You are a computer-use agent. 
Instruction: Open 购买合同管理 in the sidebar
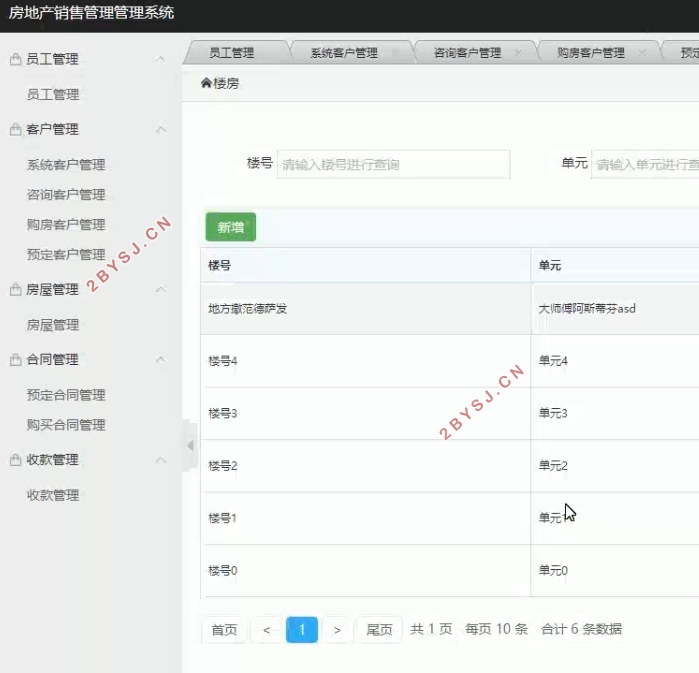tap(66, 424)
